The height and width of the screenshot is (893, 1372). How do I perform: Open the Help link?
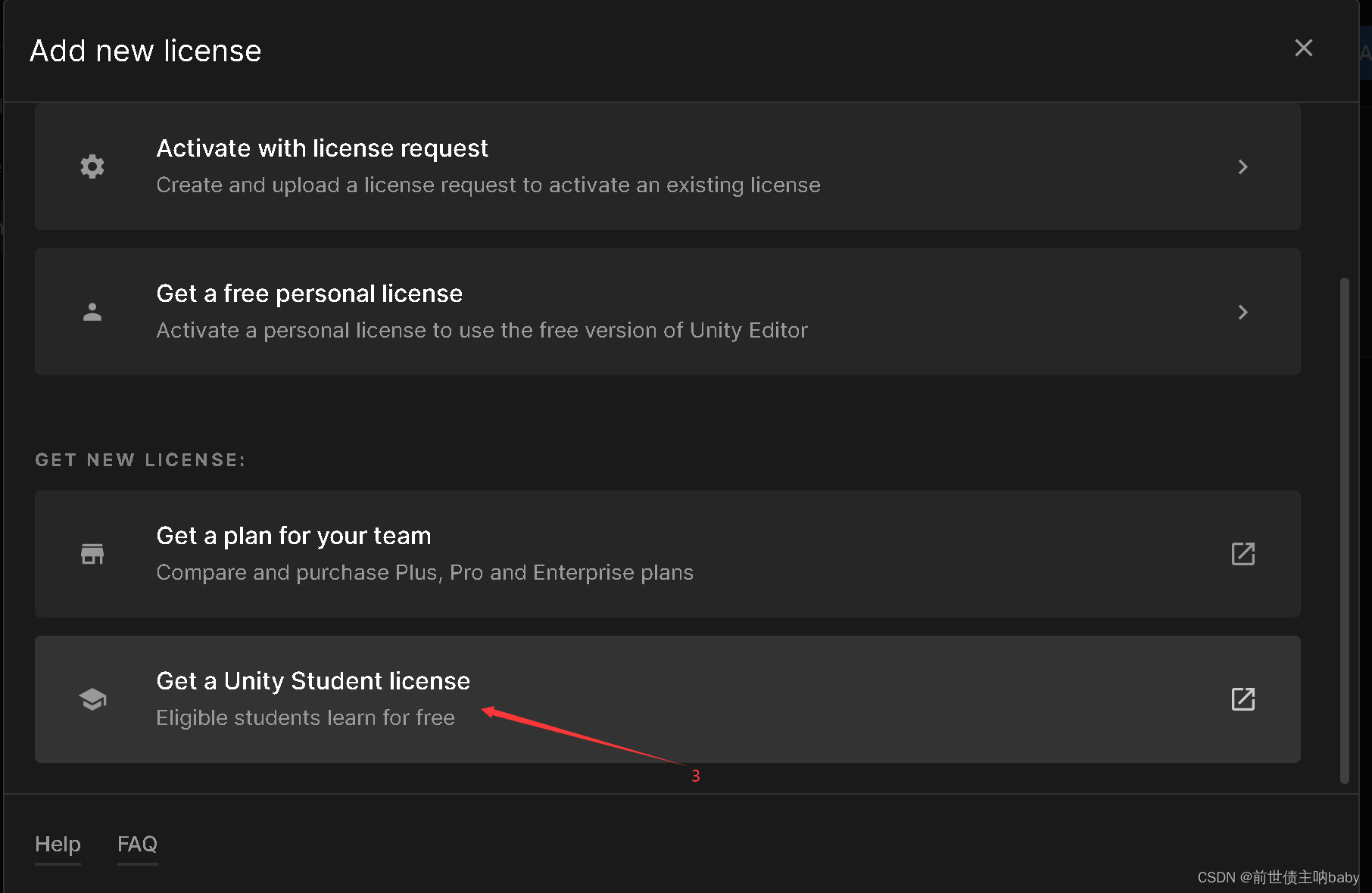coord(58,844)
